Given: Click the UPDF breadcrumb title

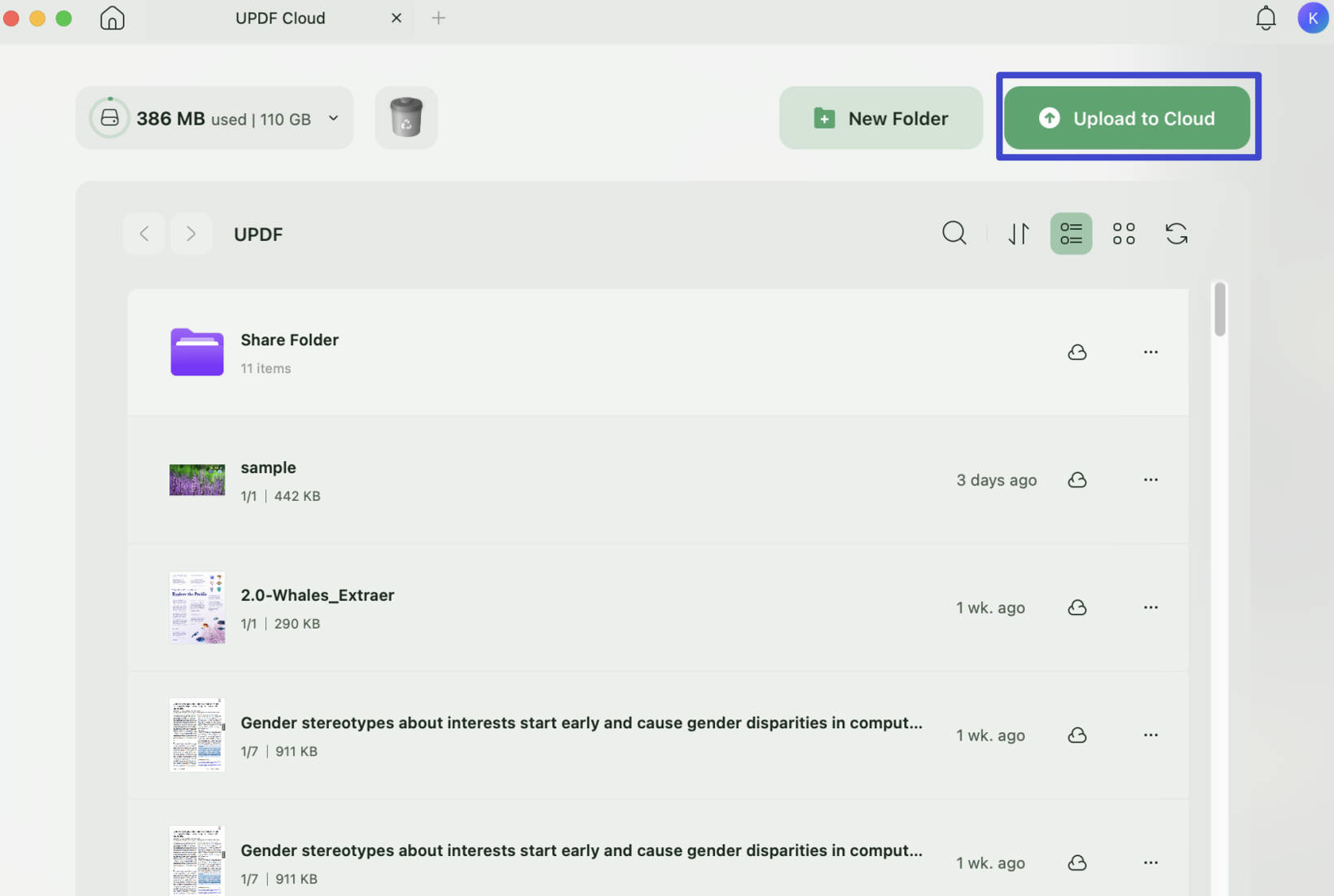Looking at the screenshot, I should 258,235.
